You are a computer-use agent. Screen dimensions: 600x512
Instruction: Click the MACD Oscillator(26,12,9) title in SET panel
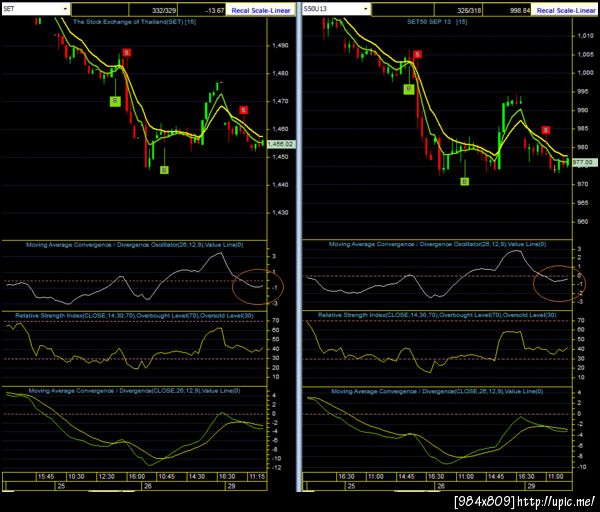click(x=135, y=245)
